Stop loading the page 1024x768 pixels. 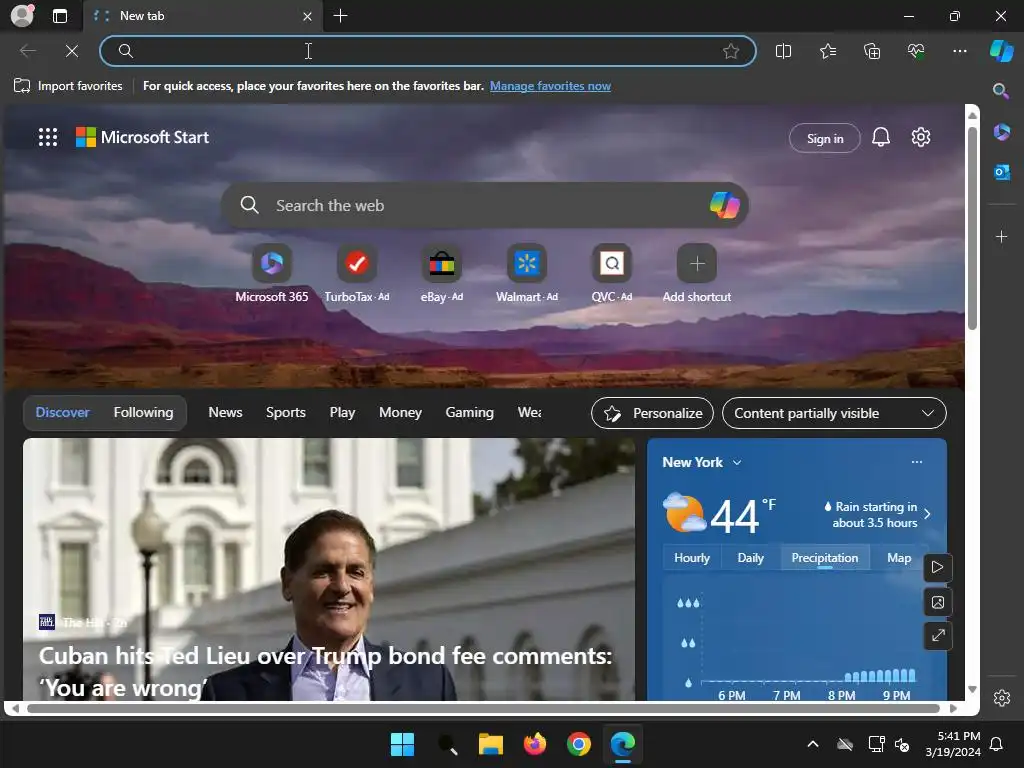[72, 51]
